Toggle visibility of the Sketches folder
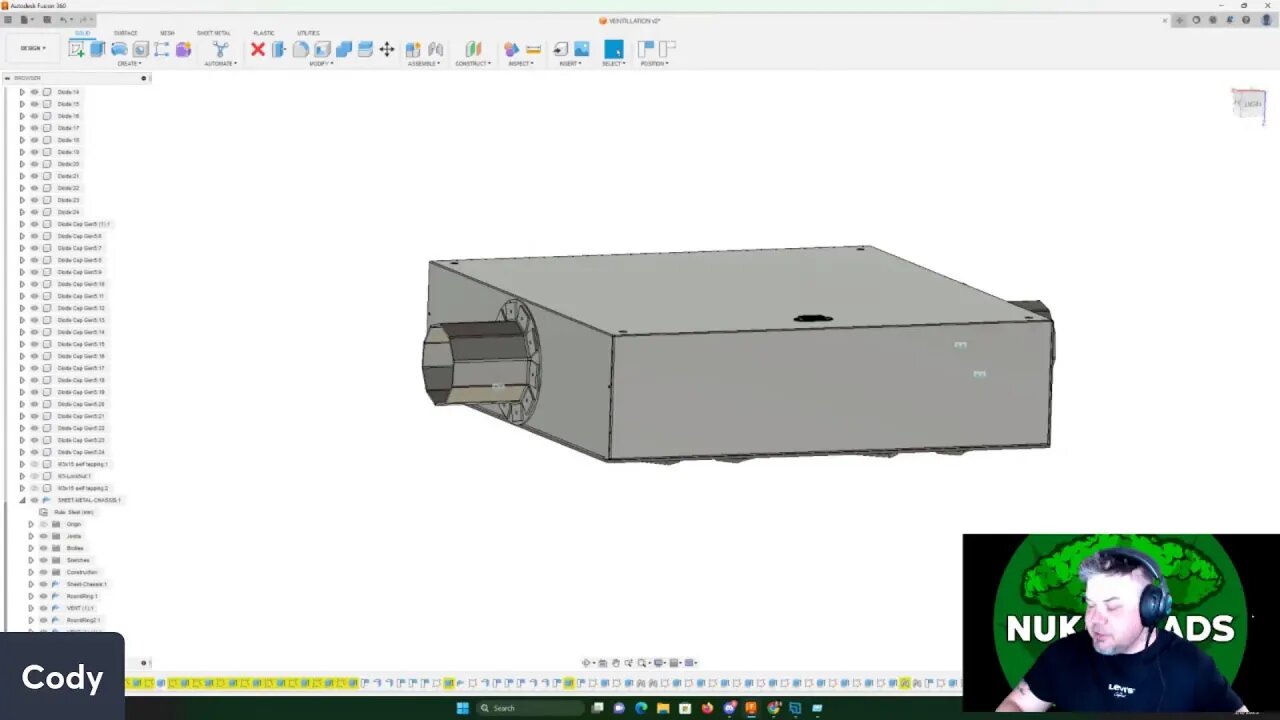 click(x=43, y=560)
